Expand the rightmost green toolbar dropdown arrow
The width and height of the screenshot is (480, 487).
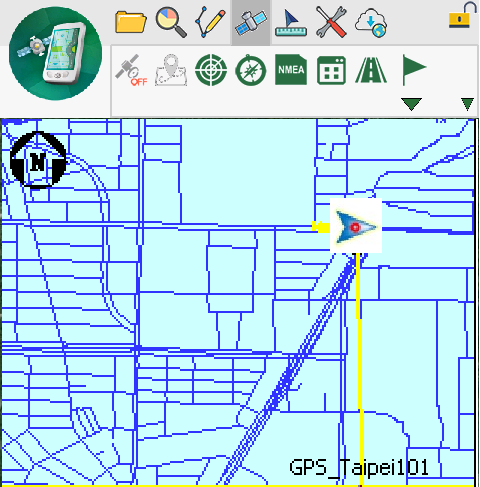point(467,104)
